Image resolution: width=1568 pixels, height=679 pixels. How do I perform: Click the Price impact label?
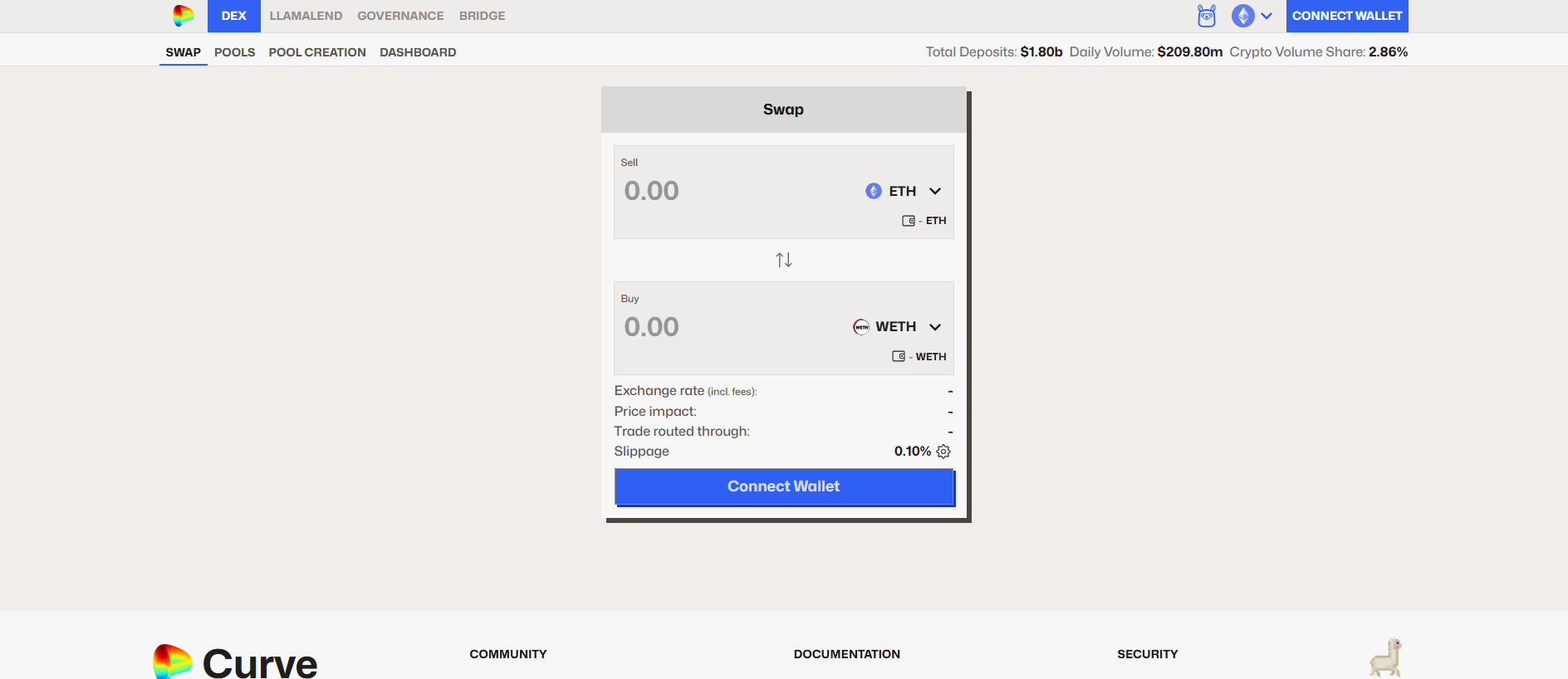coord(655,412)
